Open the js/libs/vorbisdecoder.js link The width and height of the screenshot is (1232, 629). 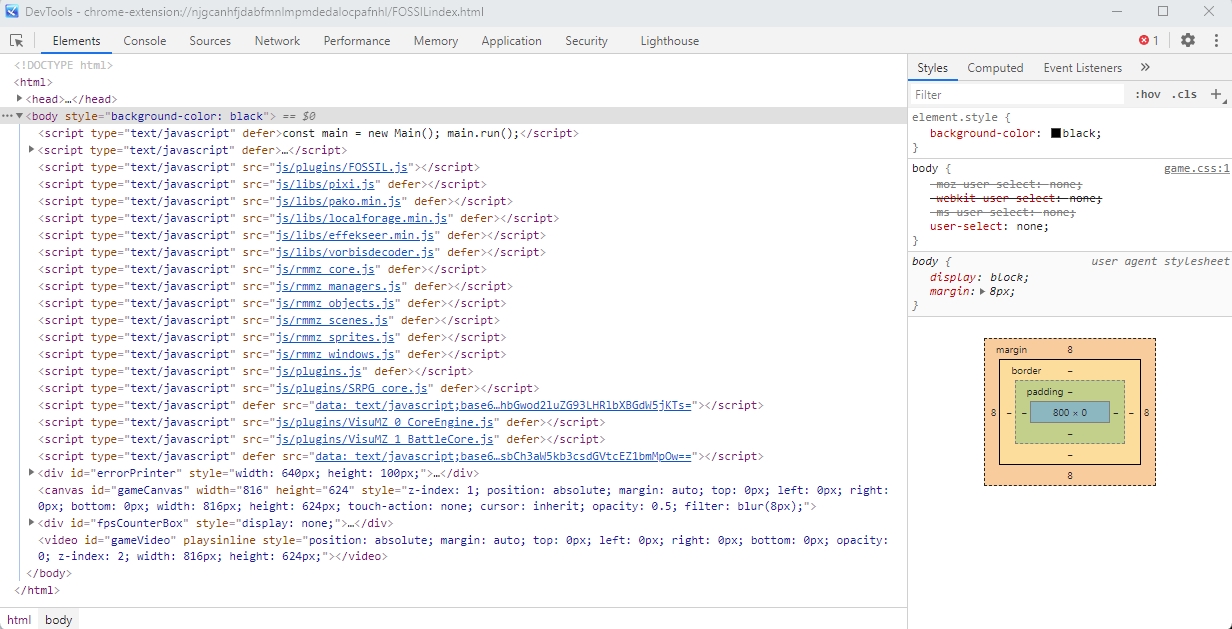coord(356,252)
